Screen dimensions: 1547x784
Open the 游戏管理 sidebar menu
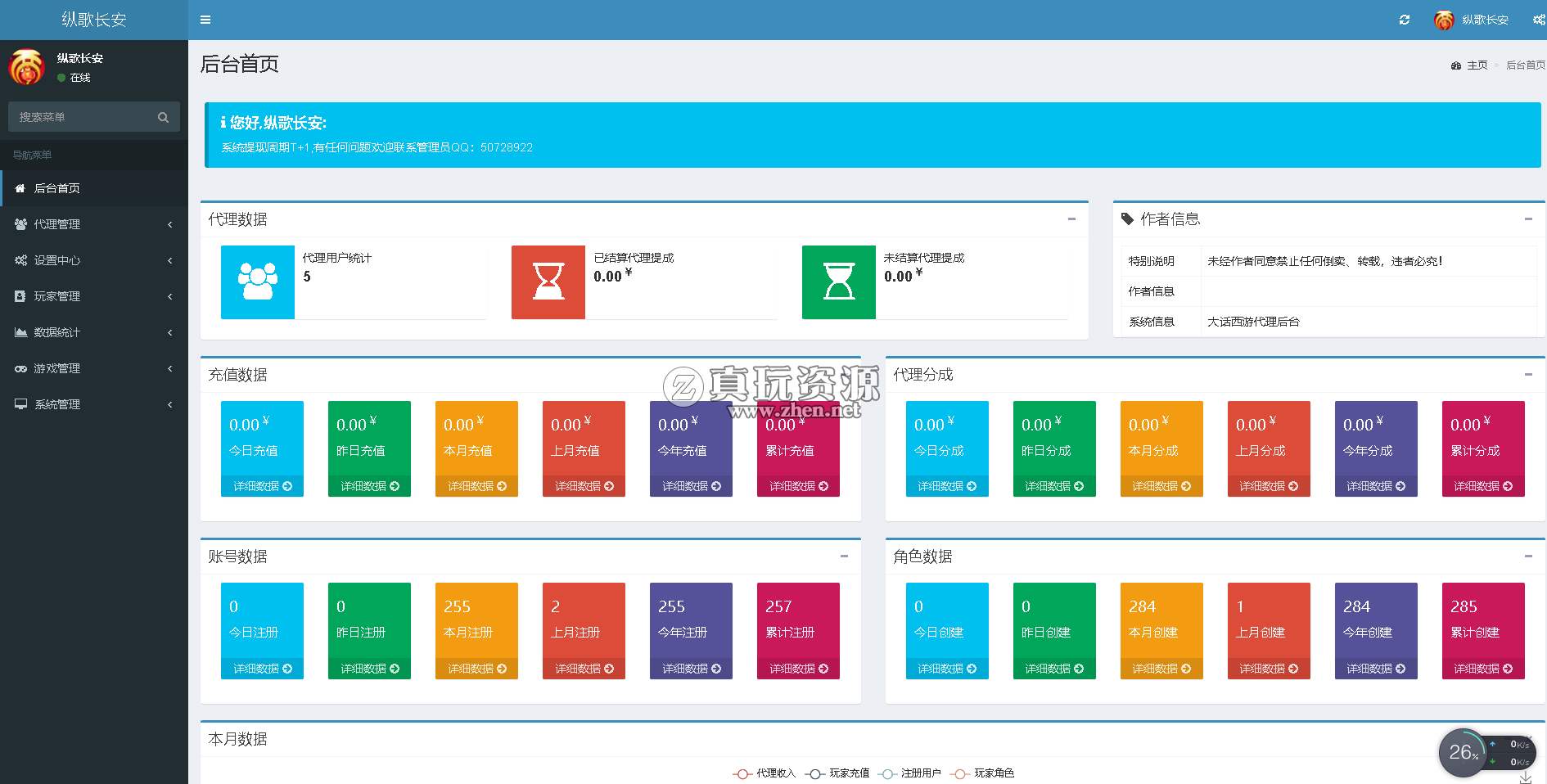(x=94, y=368)
